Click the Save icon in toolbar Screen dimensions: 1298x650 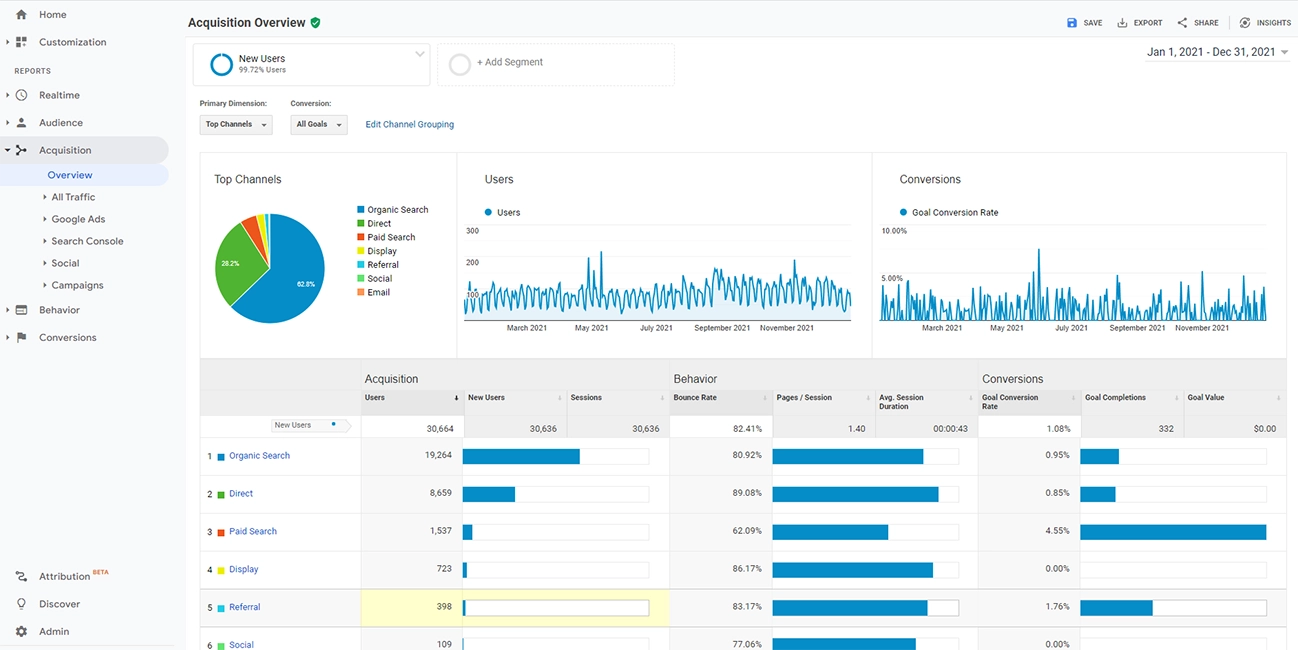click(1072, 23)
